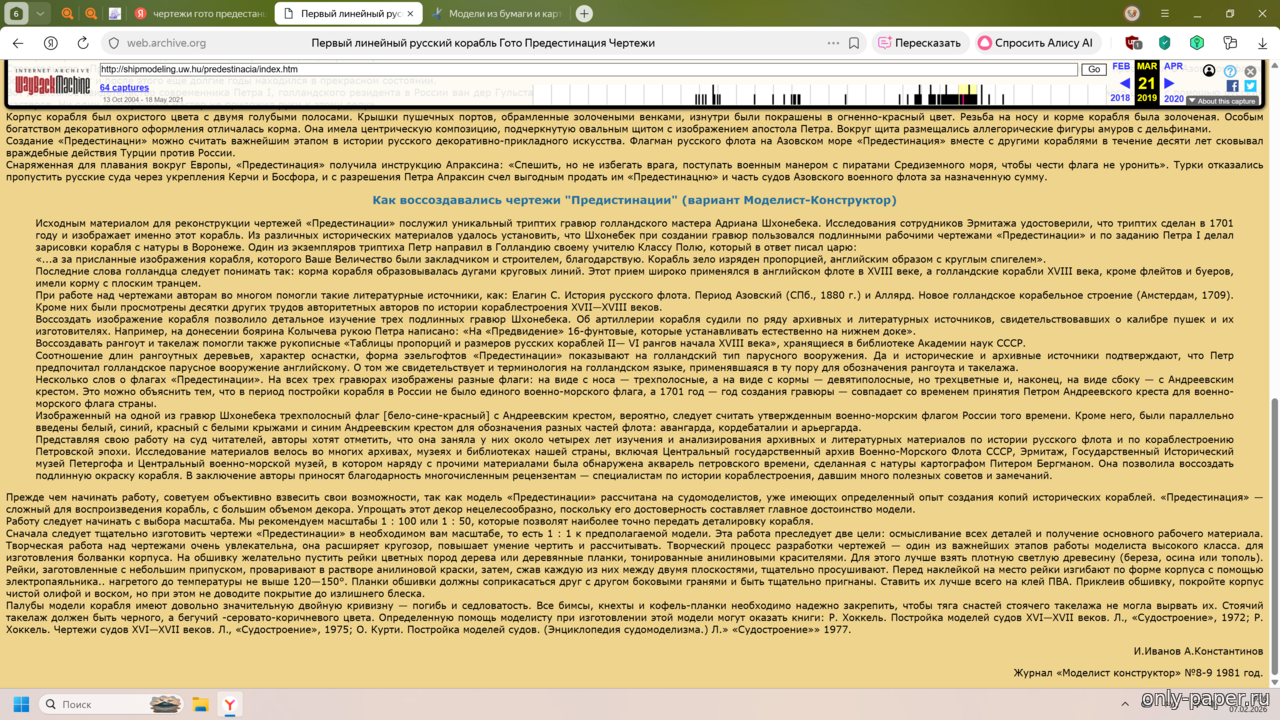The width and height of the screenshot is (1280, 720).
Task: Go to the previous capture, FEB 2018
Action: coord(1124,84)
